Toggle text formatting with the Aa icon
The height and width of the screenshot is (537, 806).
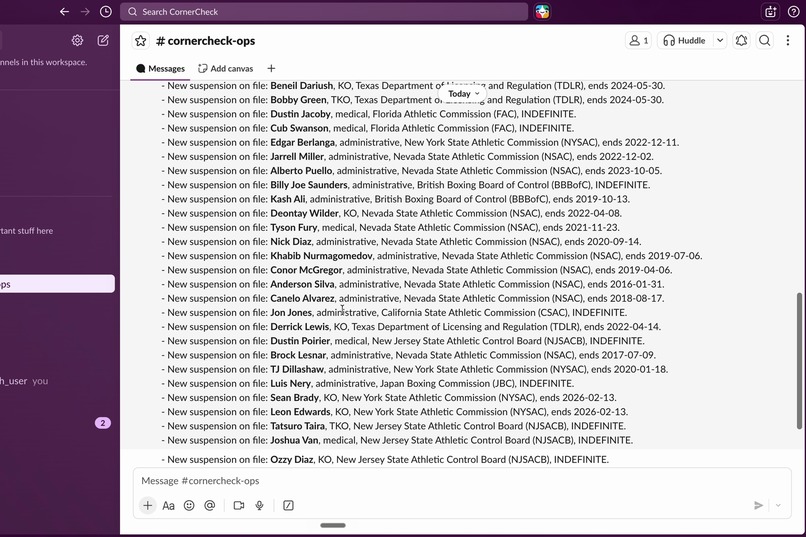click(x=168, y=505)
